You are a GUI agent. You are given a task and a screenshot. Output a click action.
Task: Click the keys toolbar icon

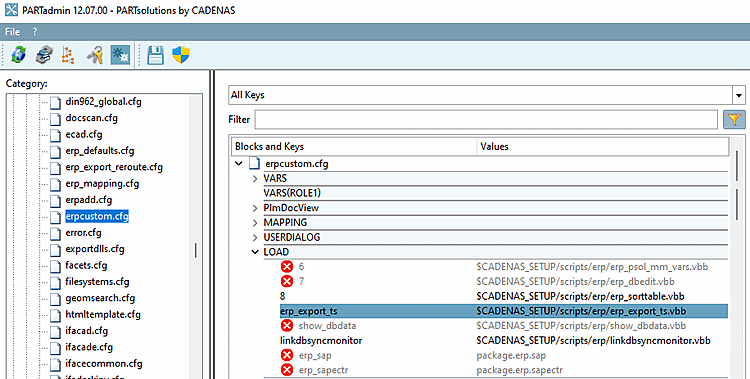(95, 55)
